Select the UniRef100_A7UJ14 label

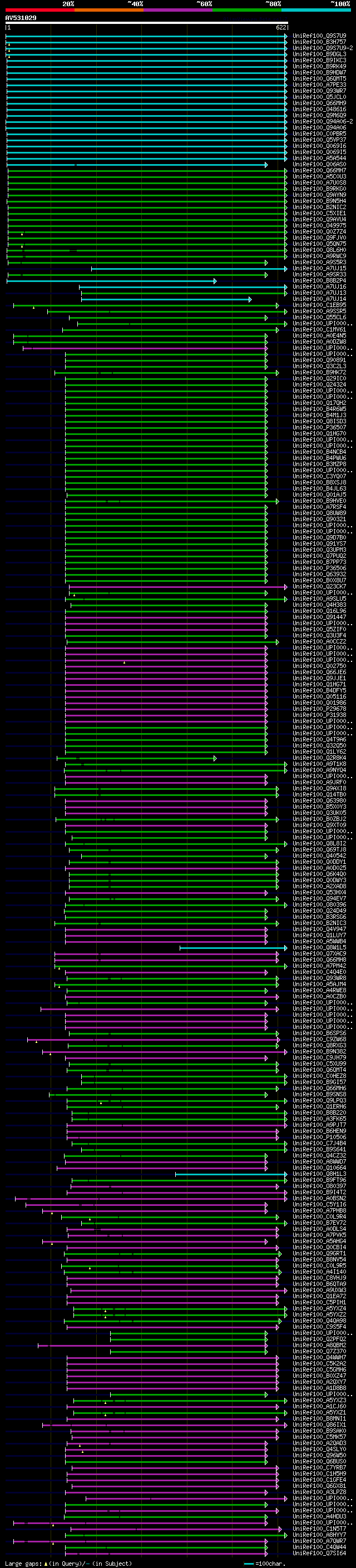point(319,299)
